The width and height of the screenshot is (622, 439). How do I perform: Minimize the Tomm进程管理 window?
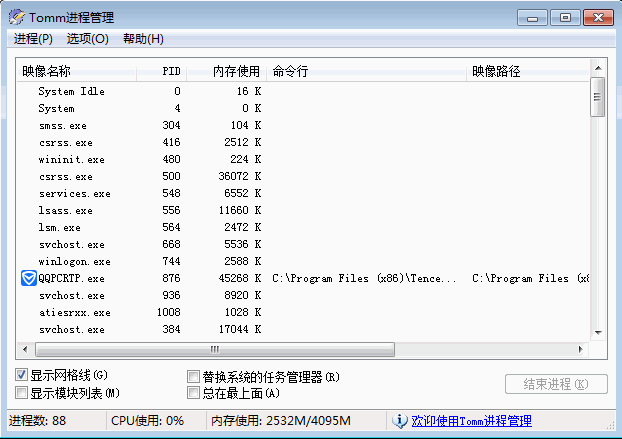tap(532, 18)
